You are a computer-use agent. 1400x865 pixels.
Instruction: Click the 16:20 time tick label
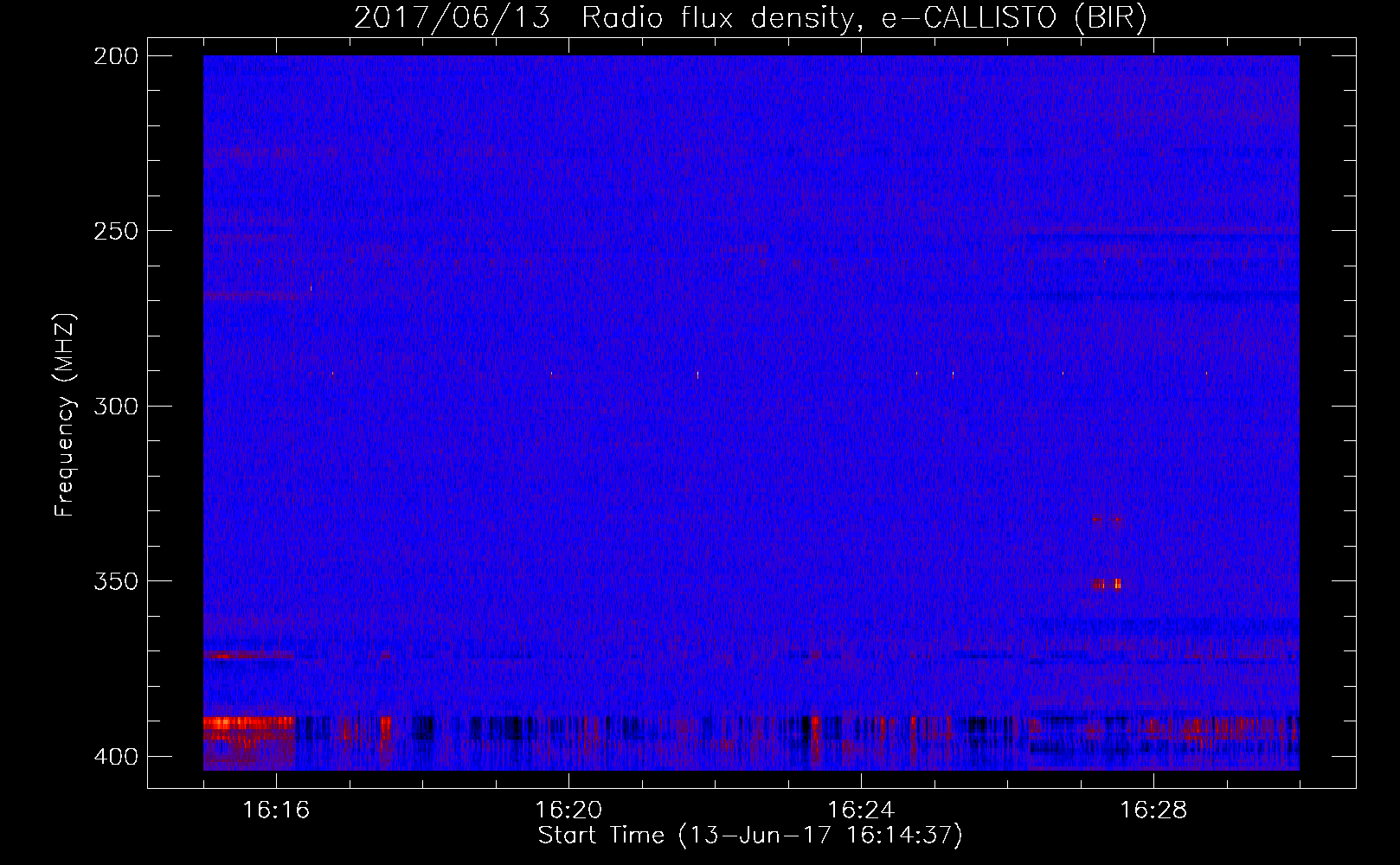(x=568, y=810)
